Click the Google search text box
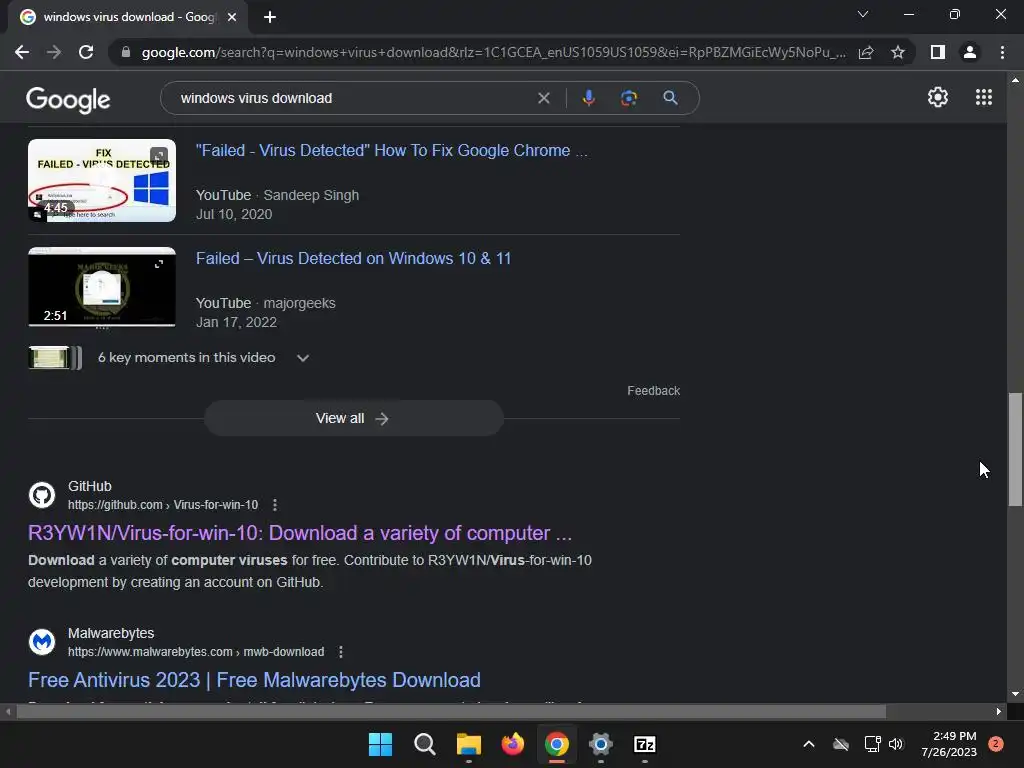Image resolution: width=1024 pixels, height=768 pixels. pyautogui.click(x=353, y=98)
